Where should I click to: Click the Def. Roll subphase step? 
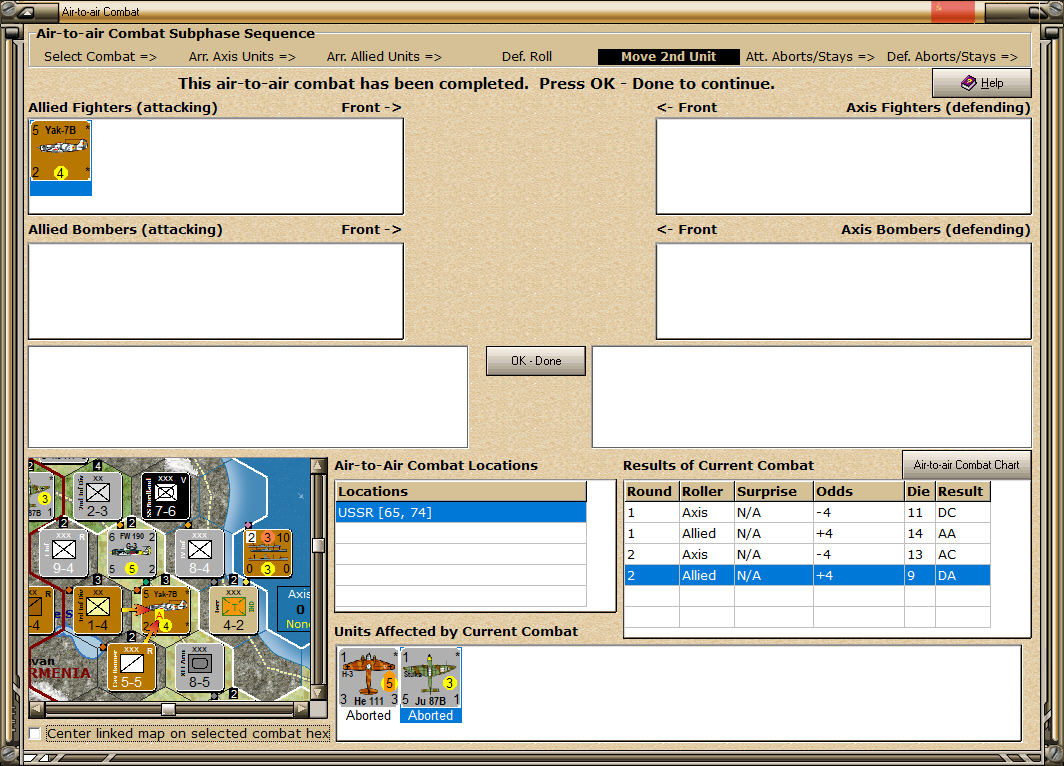pyautogui.click(x=527, y=56)
